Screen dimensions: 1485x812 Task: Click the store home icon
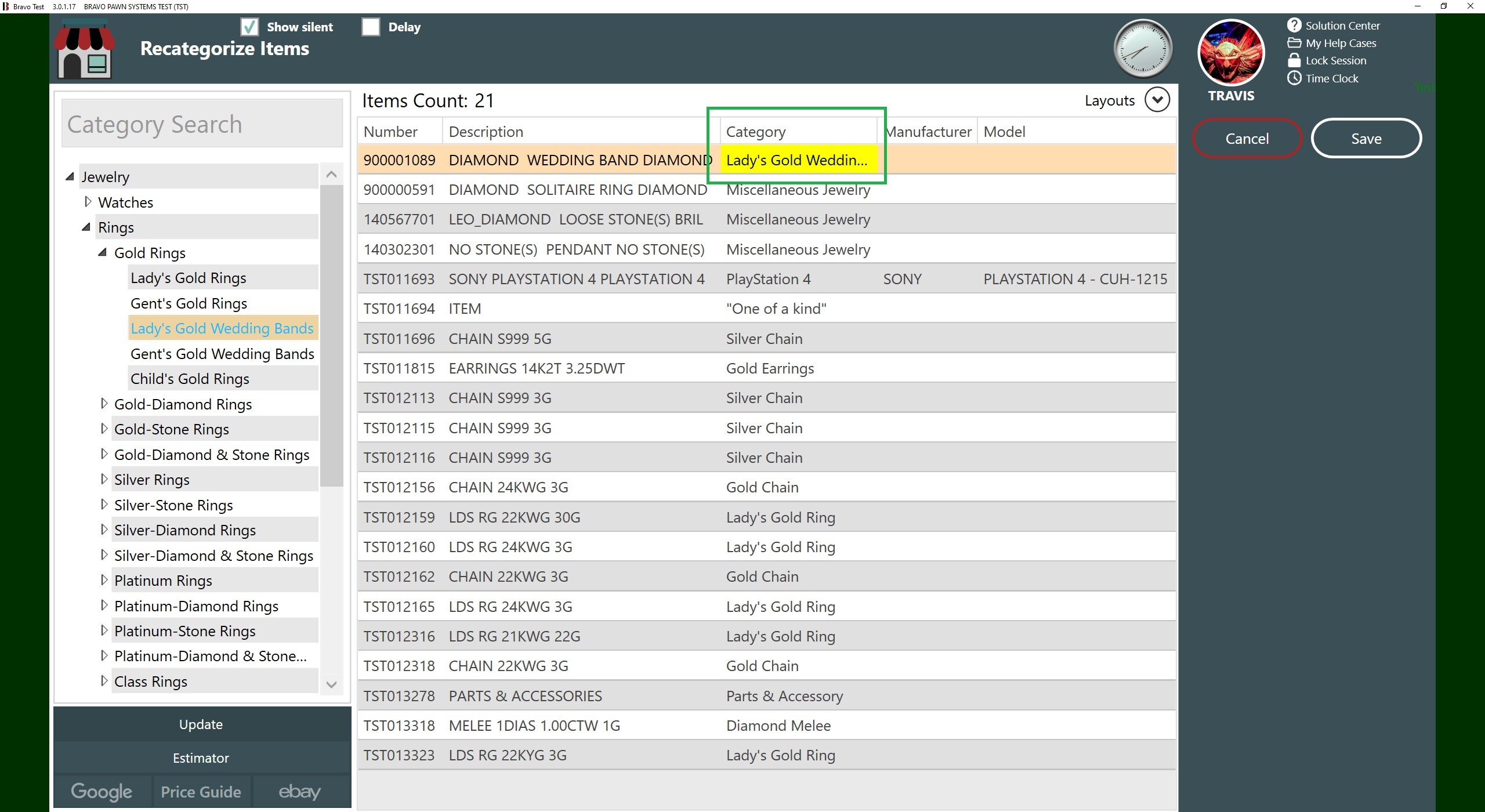point(85,49)
